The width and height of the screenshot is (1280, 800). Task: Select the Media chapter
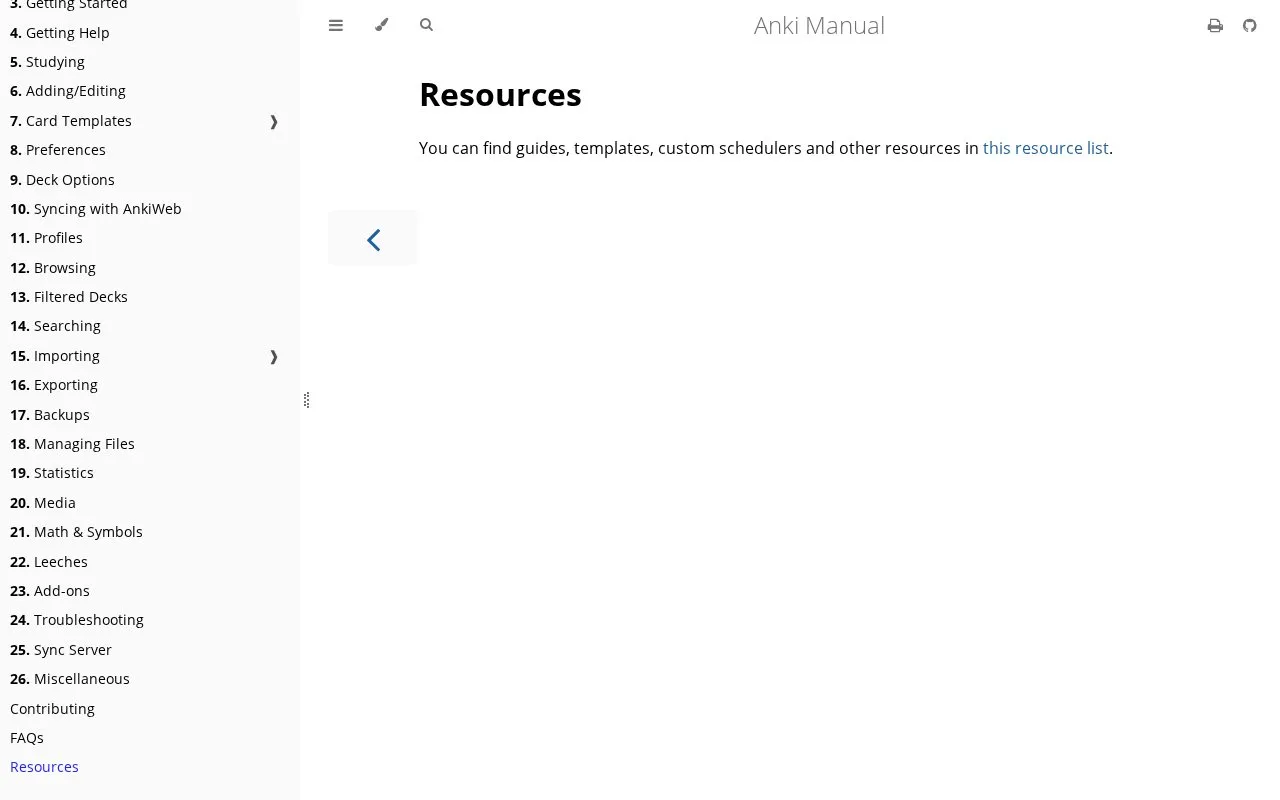tap(43, 503)
